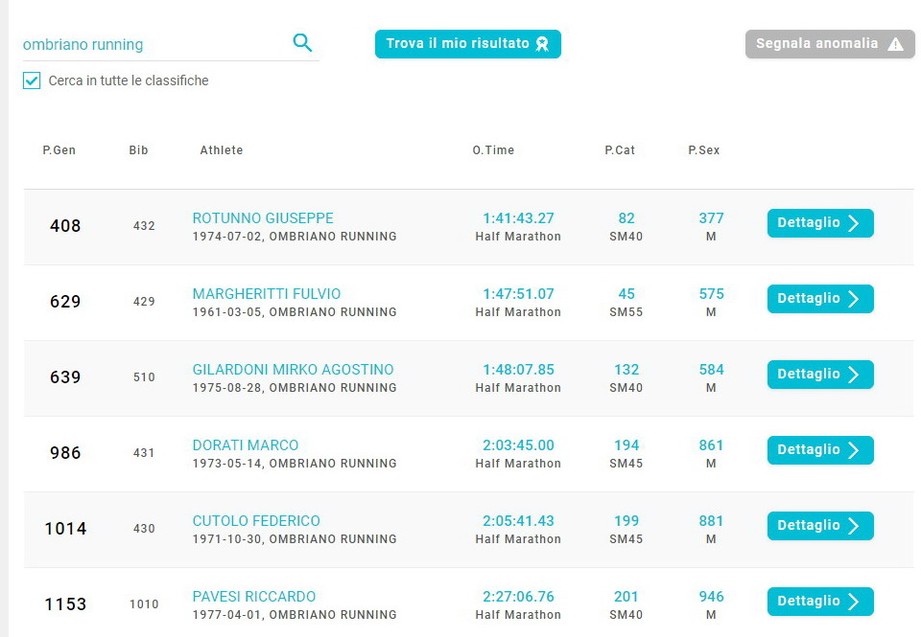921x637 pixels.
Task: Click the award ribbon icon in Trova il mio risultato
Action: click(x=542, y=44)
